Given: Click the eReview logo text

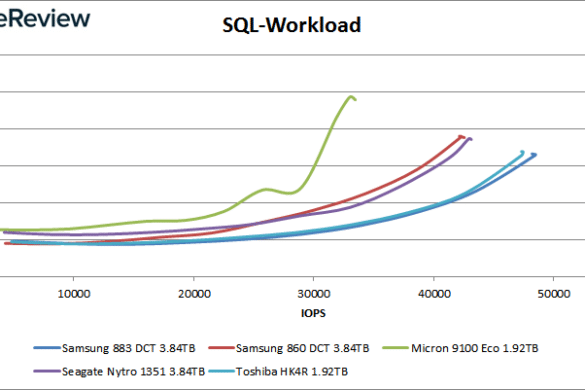Looking at the screenshot, I should coord(45,18).
